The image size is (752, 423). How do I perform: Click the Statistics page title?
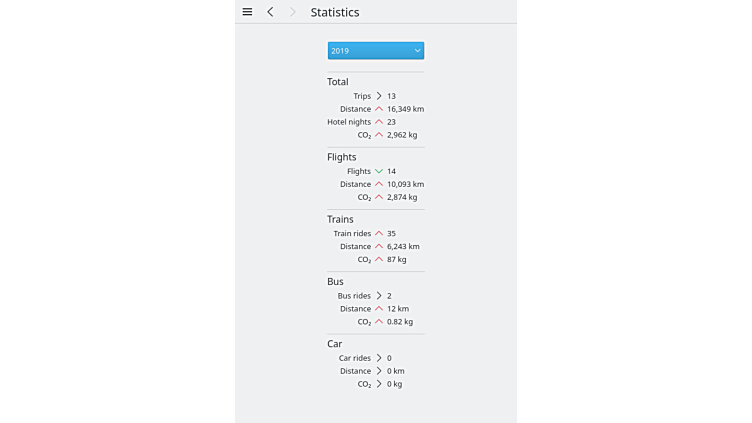tap(334, 12)
